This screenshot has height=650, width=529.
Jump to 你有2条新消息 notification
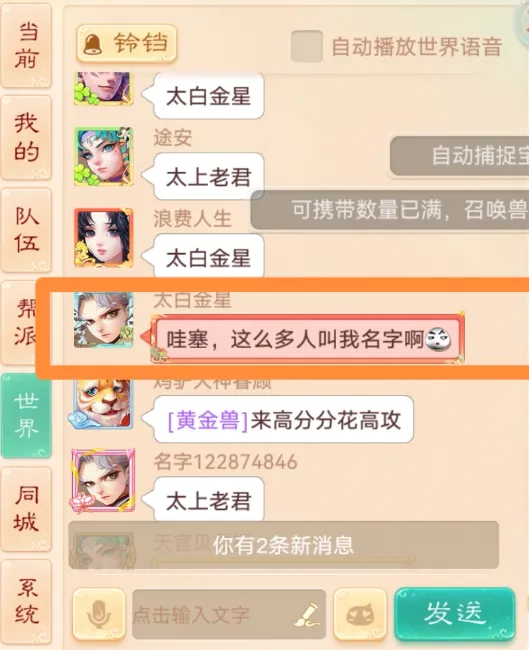click(x=284, y=545)
